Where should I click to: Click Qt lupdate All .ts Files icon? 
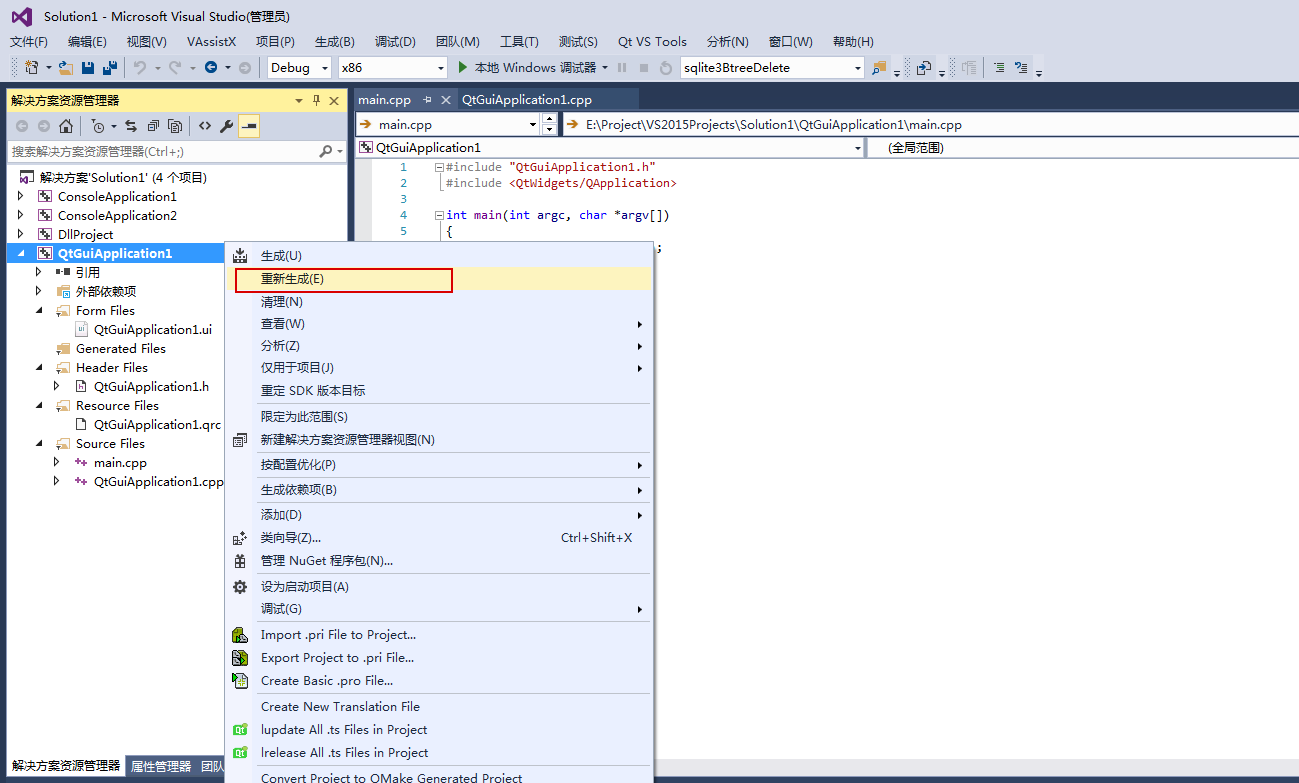[240, 730]
